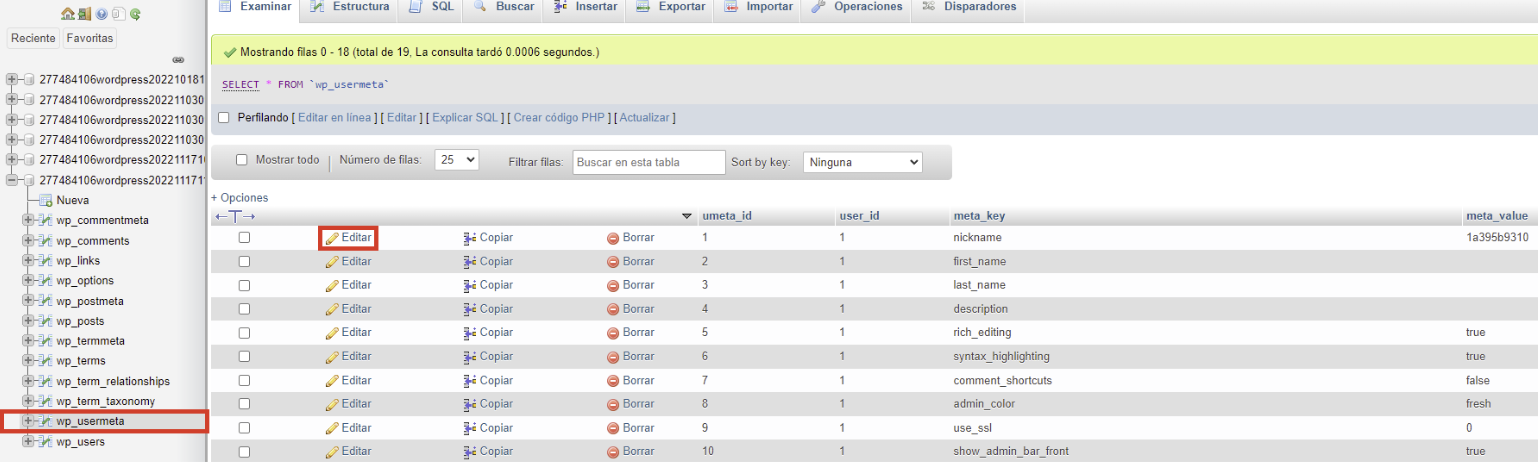Open the Número de filas dropdown
The image size is (1538, 462).
(x=457, y=160)
